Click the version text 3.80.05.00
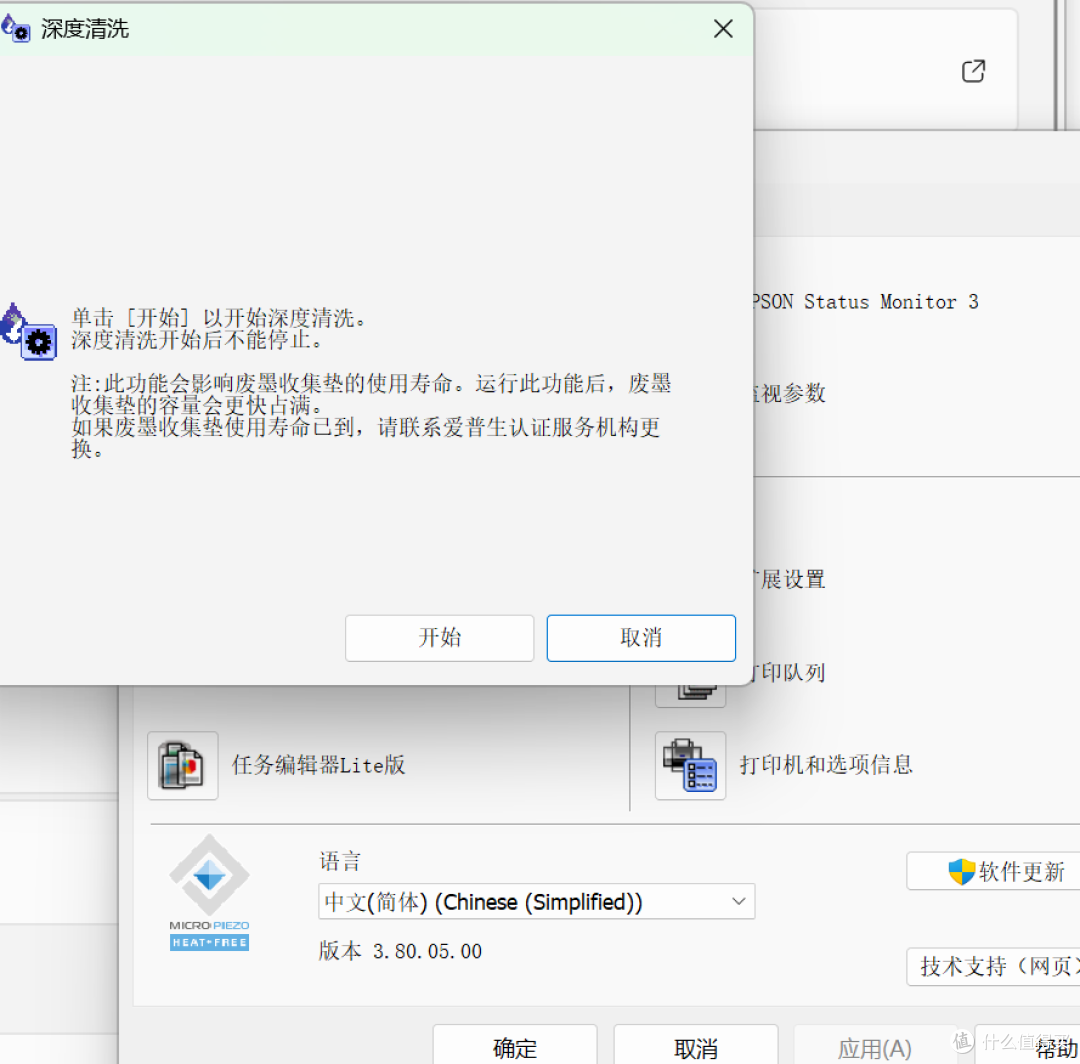 (x=427, y=951)
